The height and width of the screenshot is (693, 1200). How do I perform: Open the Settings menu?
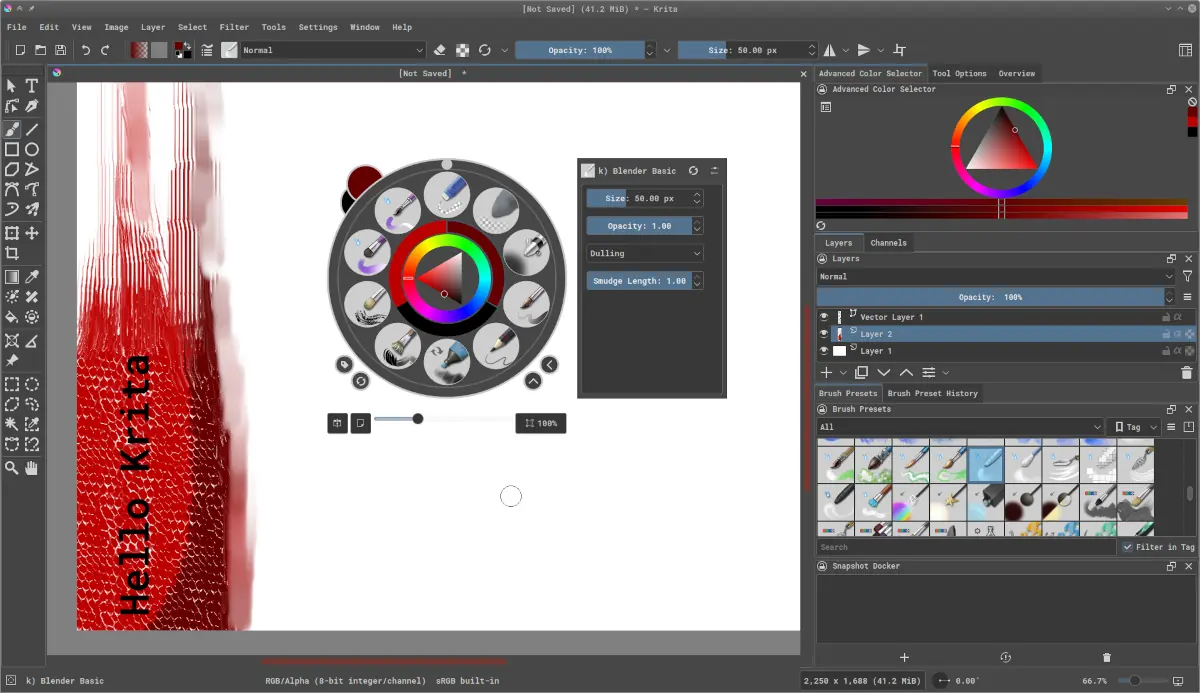tap(318, 27)
